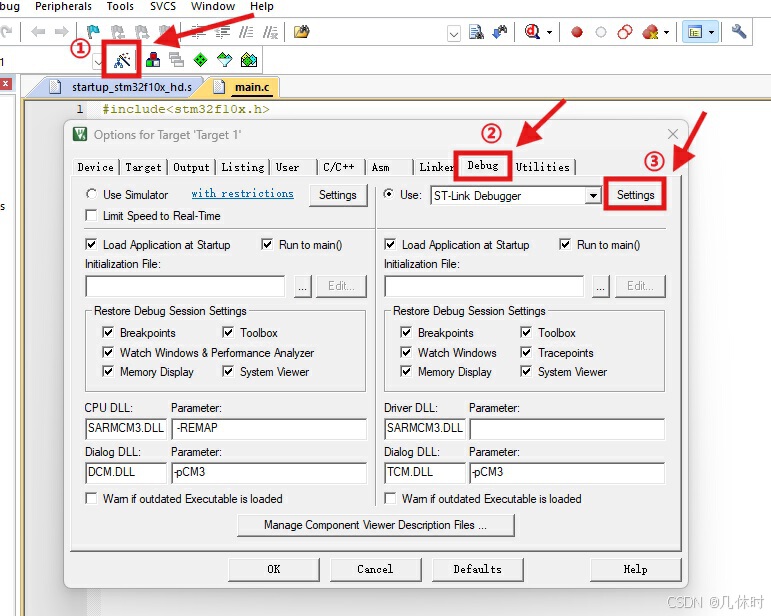Image resolution: width=771 pixels, height=616 pixels.
Task: Insert breakpoint with the red dot icon
Action: 577,32
